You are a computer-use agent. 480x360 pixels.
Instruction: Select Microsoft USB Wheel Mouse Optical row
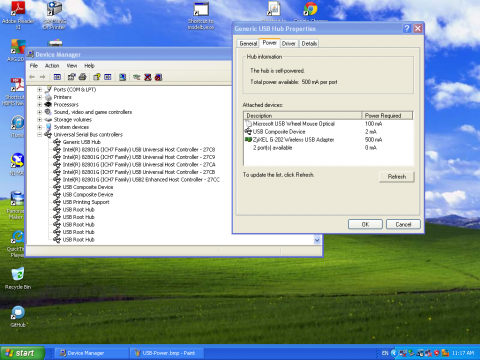click(x=328, y=124)
